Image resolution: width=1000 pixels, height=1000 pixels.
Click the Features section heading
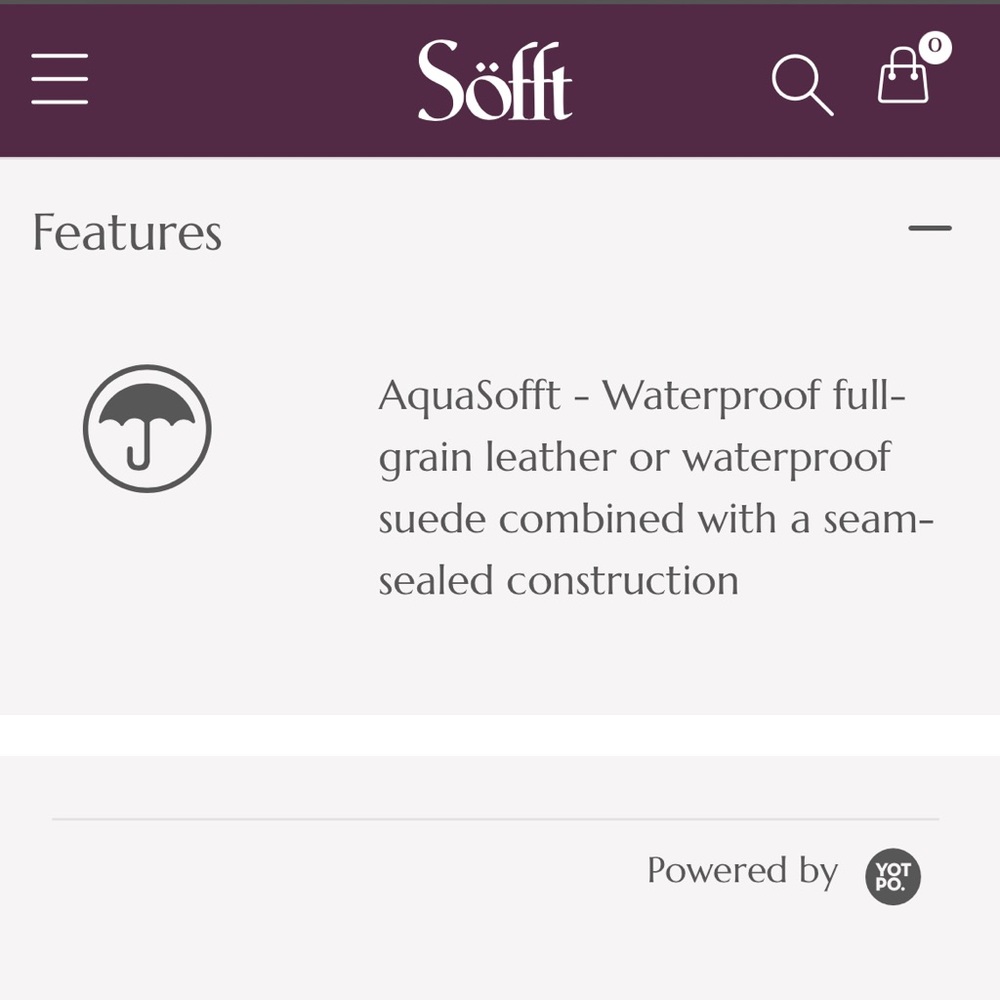[127, 233]
